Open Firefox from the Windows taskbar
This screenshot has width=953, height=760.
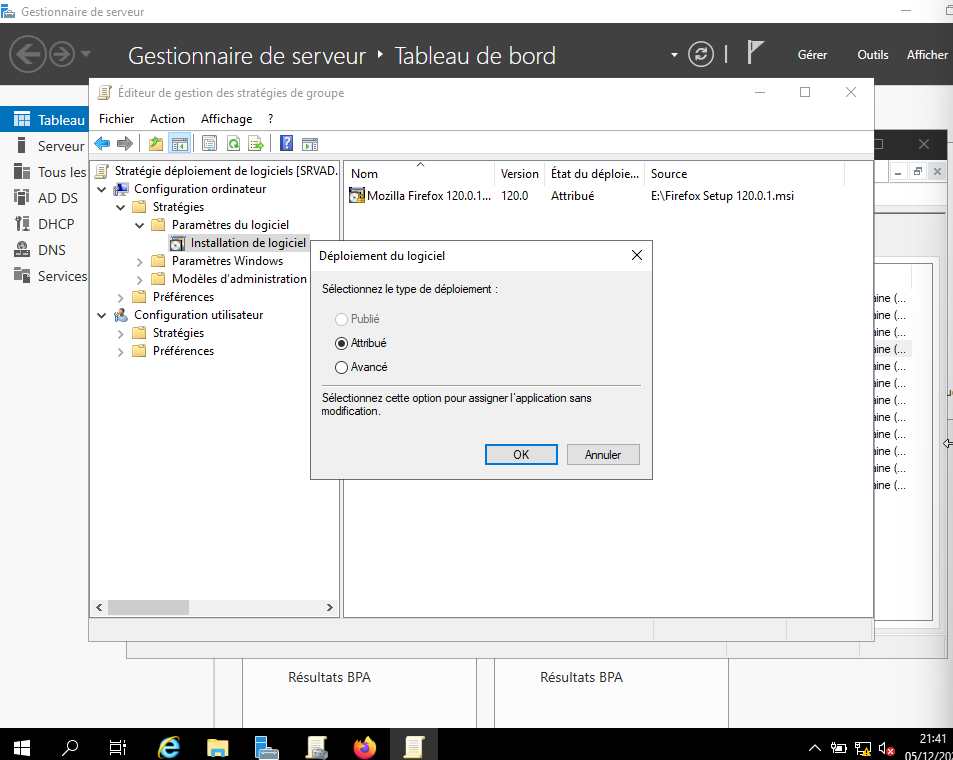[x=364, y=746]
